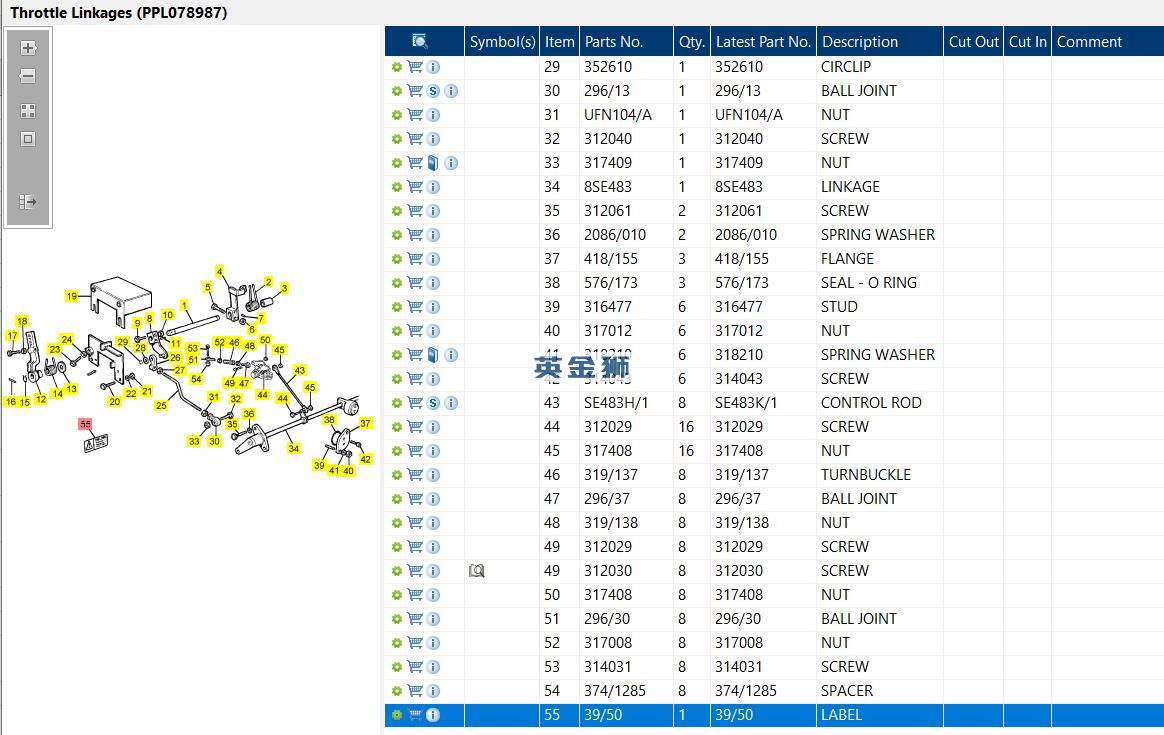Click the single-square fit icon in diagram toolbar

click(27, 139)
